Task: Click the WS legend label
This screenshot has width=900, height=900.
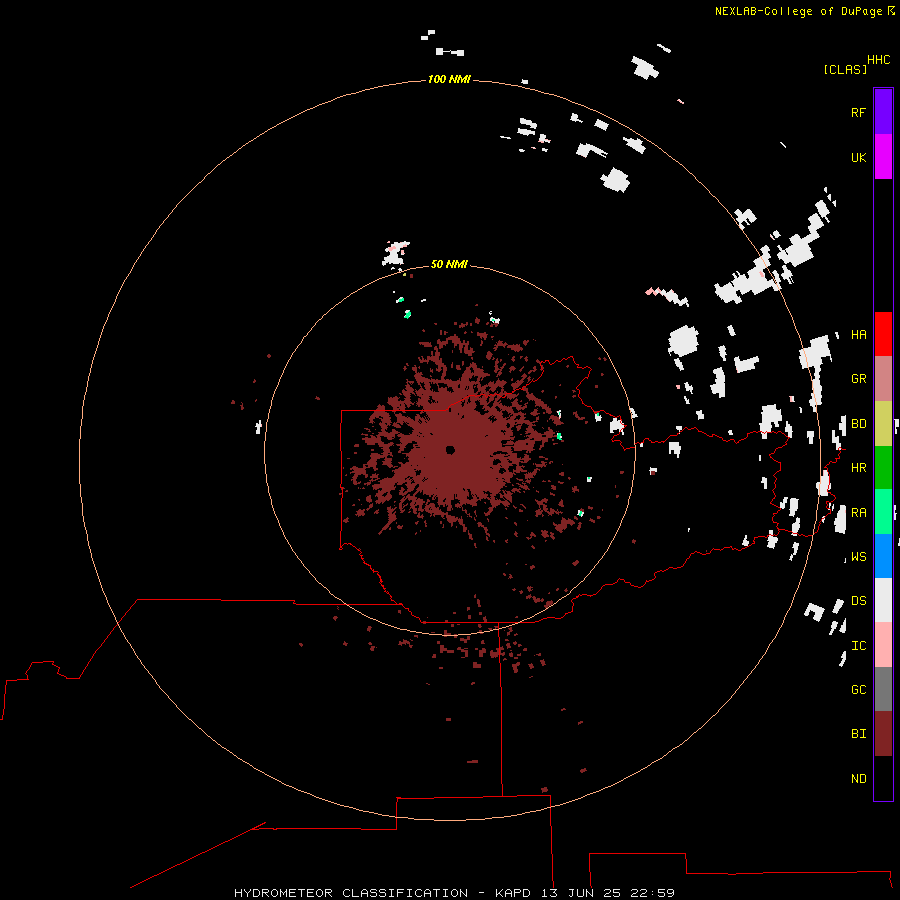Action: 858,556
